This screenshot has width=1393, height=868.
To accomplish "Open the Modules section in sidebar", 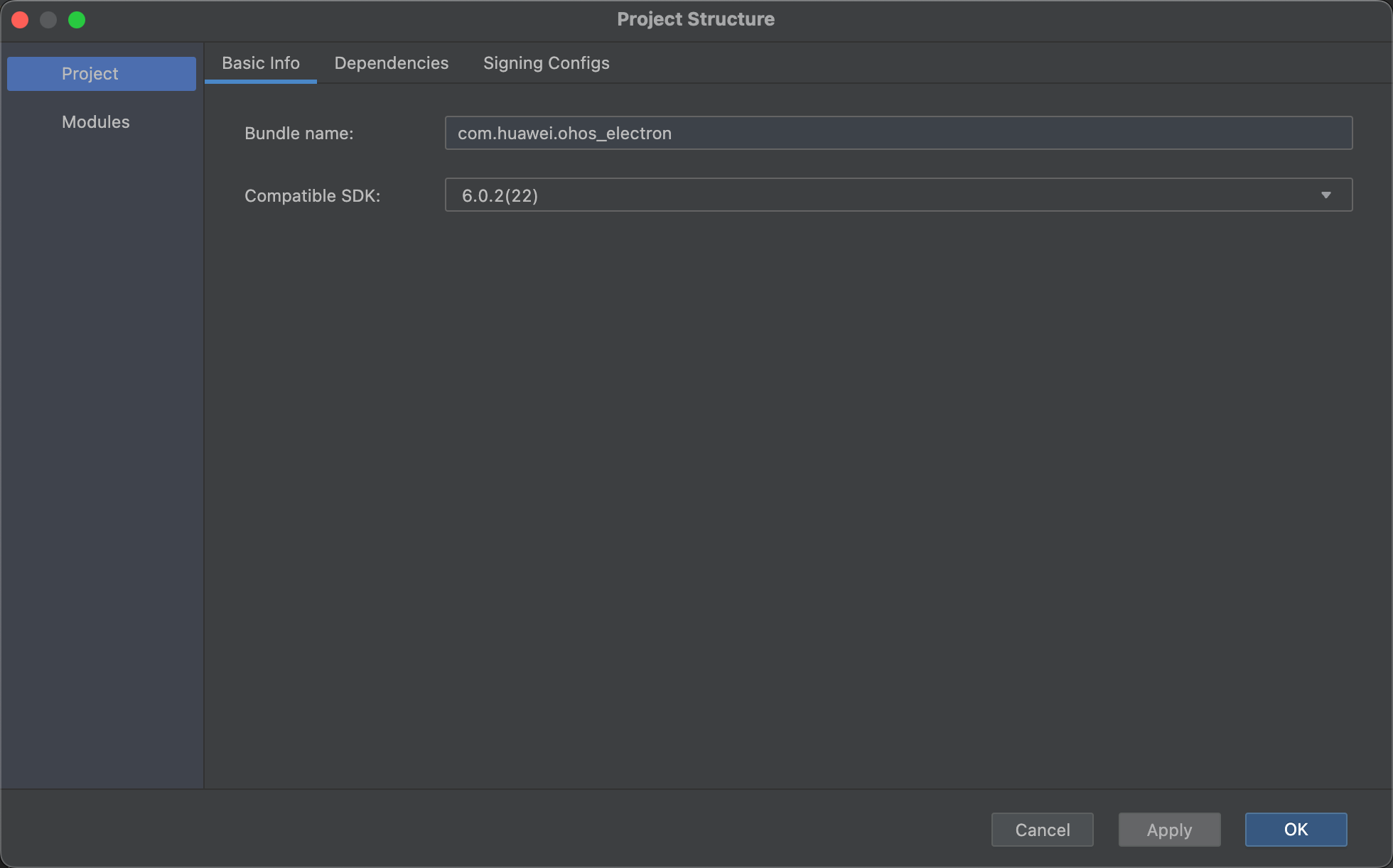I will tap(96, 122).
